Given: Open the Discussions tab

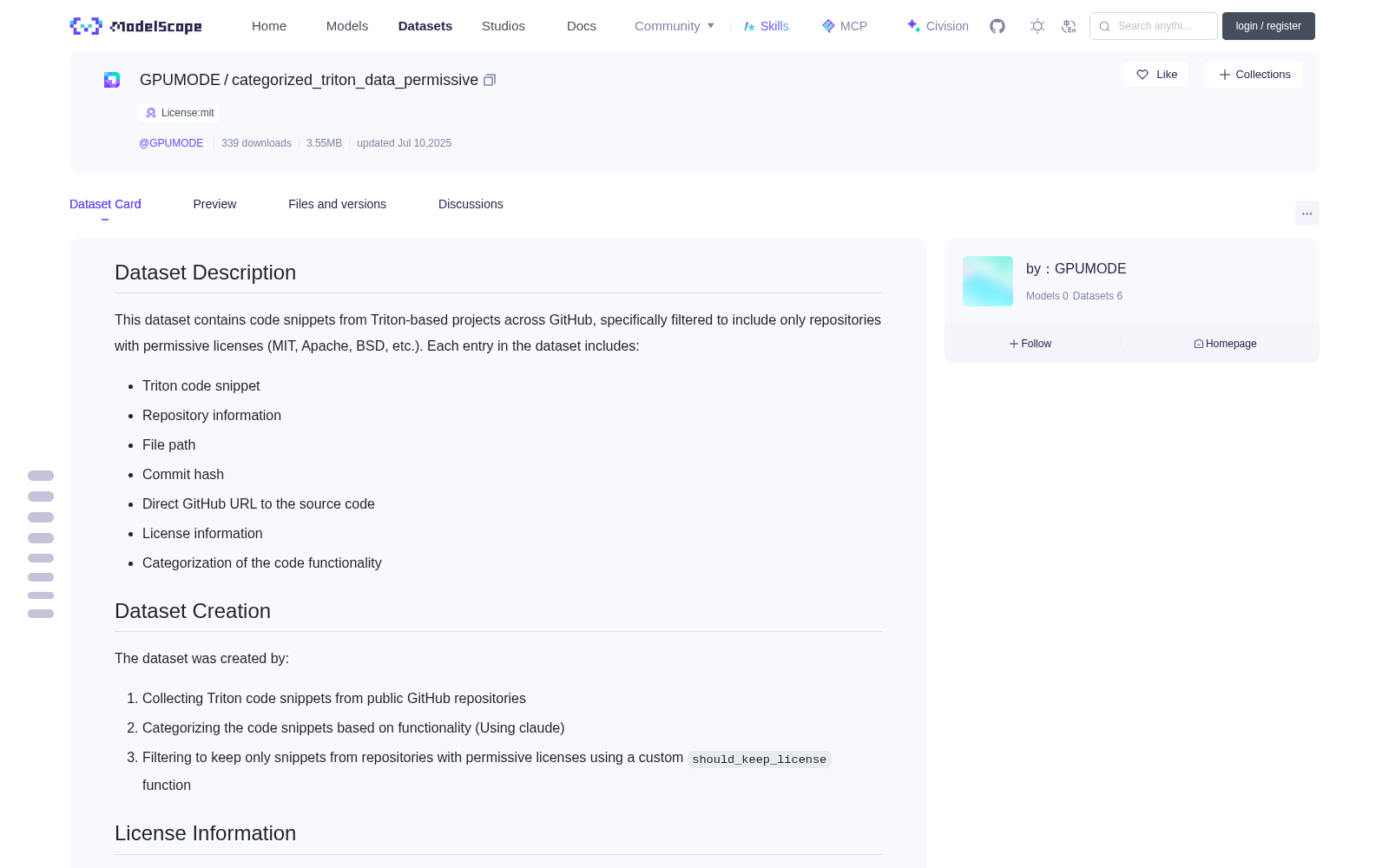Looking at the screenshot, I should tap(471, 204).
